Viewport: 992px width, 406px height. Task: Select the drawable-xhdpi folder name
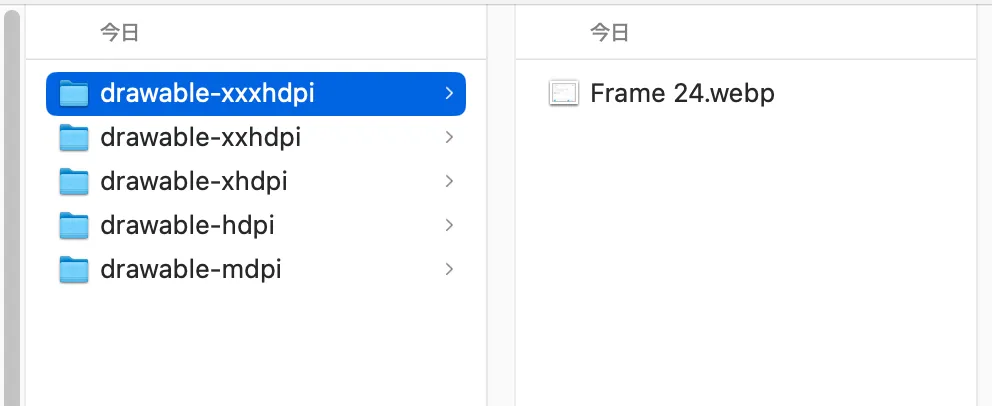pos(194,181)
